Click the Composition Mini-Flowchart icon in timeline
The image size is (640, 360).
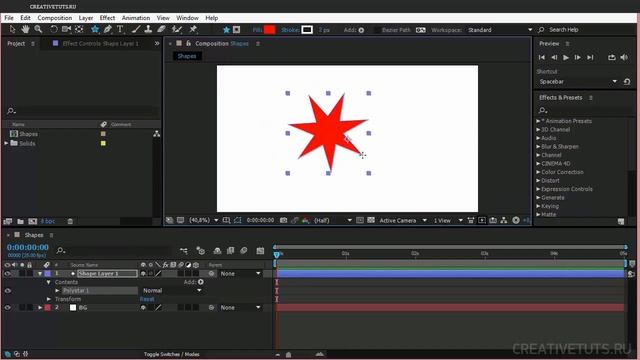coord(184,251)
